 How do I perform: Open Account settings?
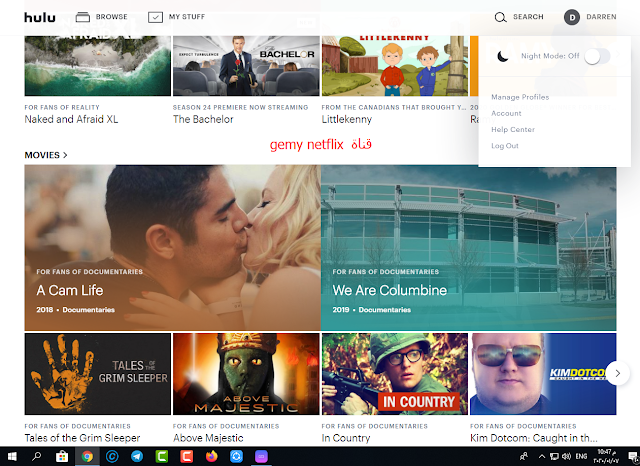[x=506, y=113]
